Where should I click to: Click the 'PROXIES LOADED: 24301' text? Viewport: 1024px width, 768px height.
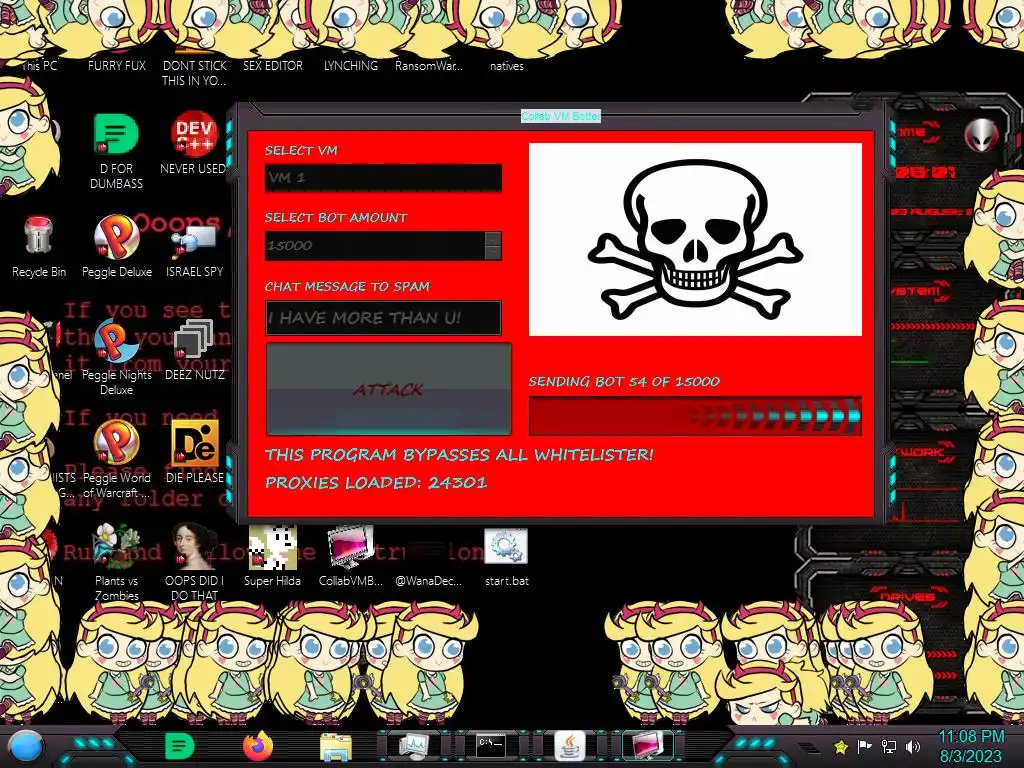376,483
